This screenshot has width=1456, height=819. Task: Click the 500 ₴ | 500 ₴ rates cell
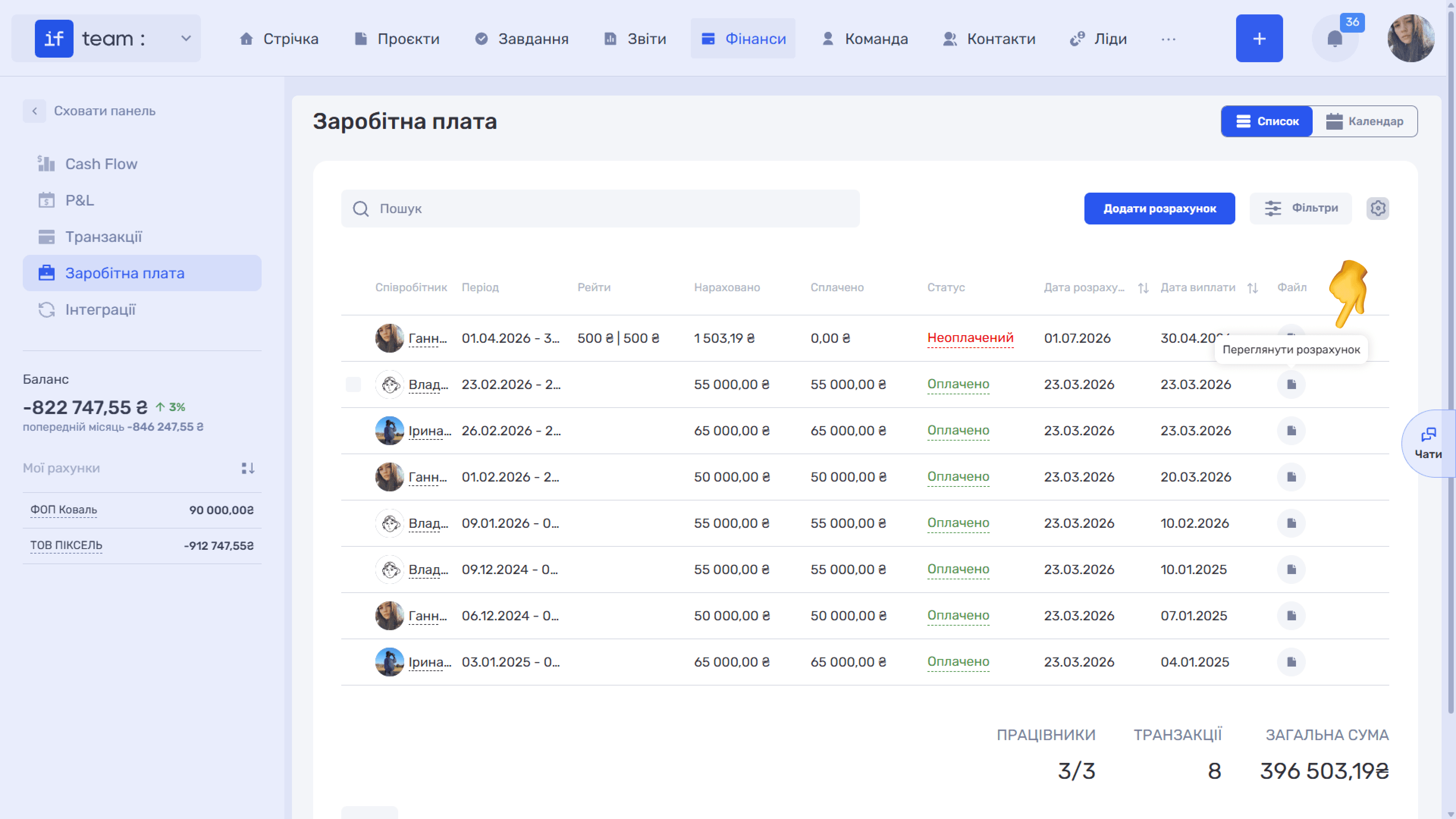618,338
